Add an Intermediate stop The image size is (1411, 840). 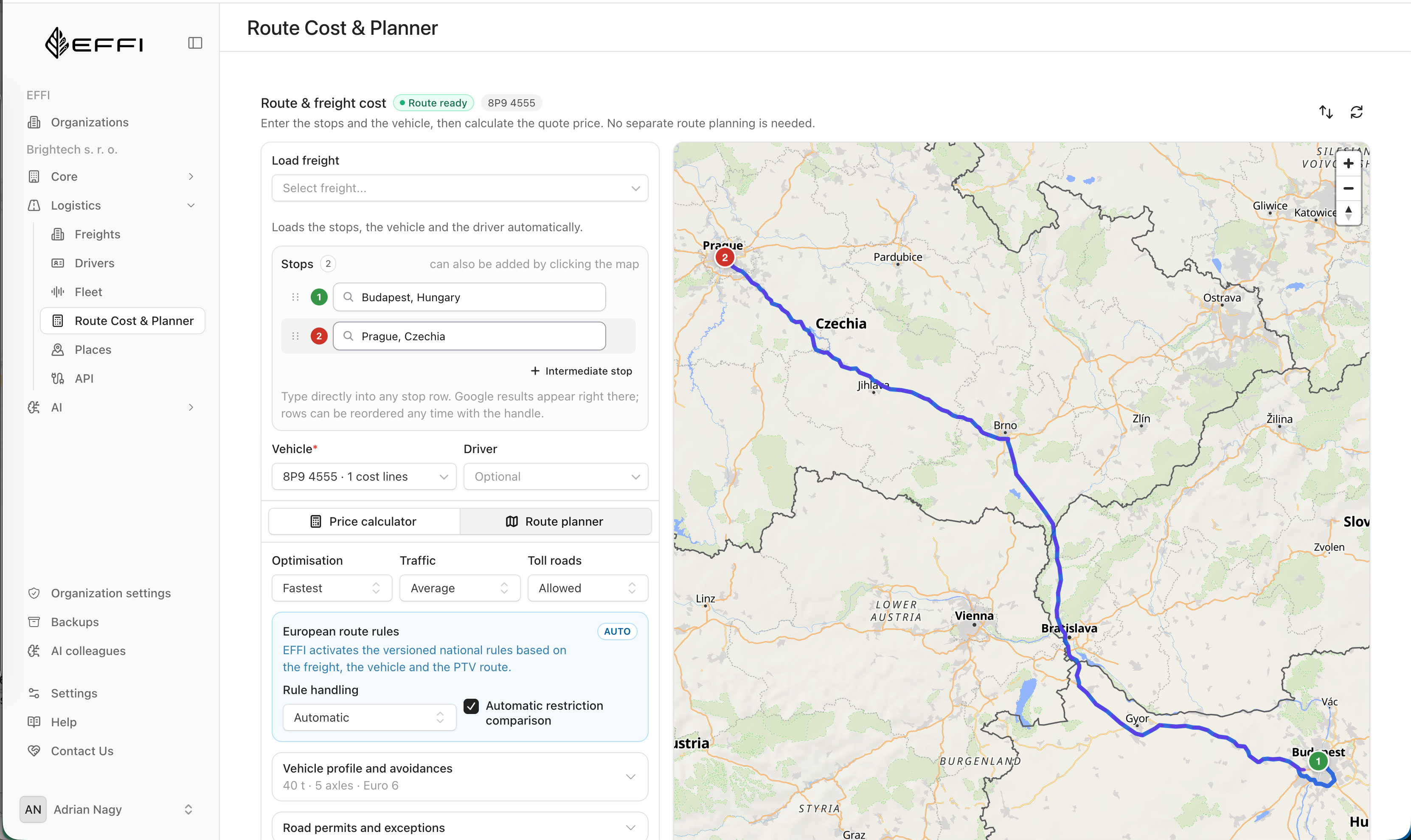pos(582,371)
